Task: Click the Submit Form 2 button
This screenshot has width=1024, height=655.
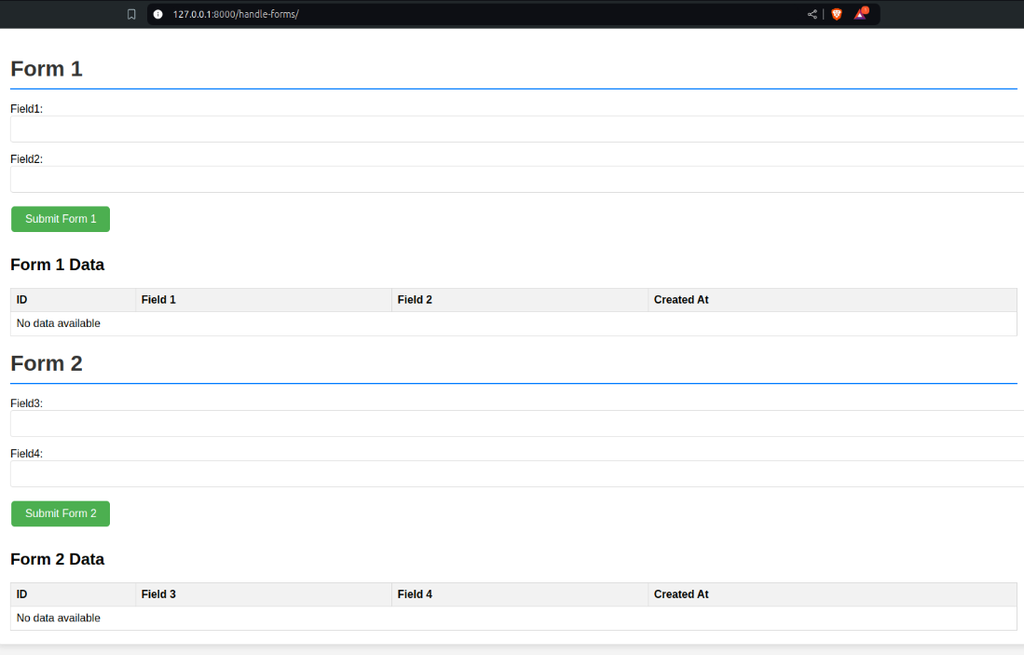Action: tap(61, 513)
